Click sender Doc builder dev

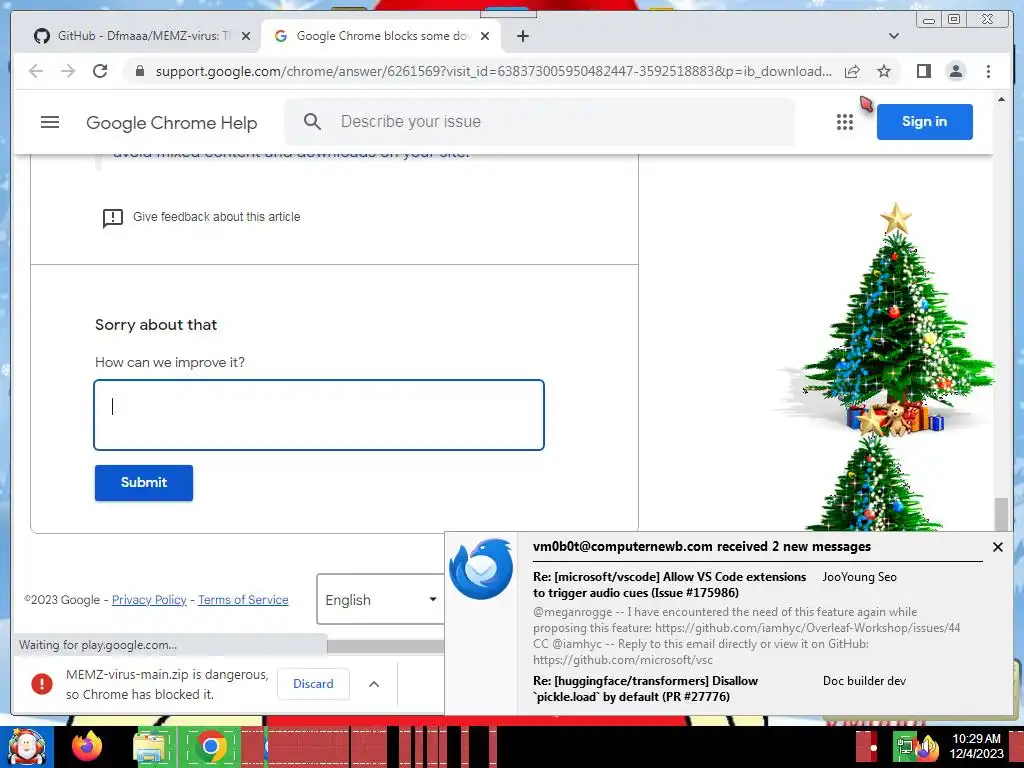pyautogui.click(x=864, y=680)
